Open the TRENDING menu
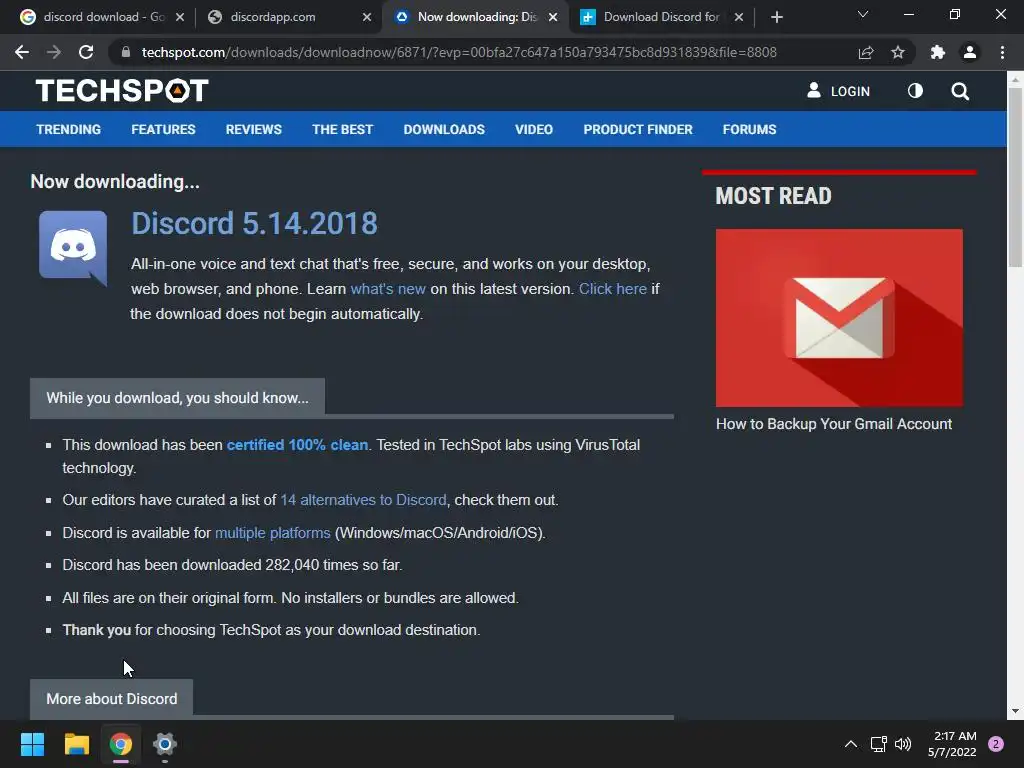The image size is (1024, 768). [x=69, y=129]
